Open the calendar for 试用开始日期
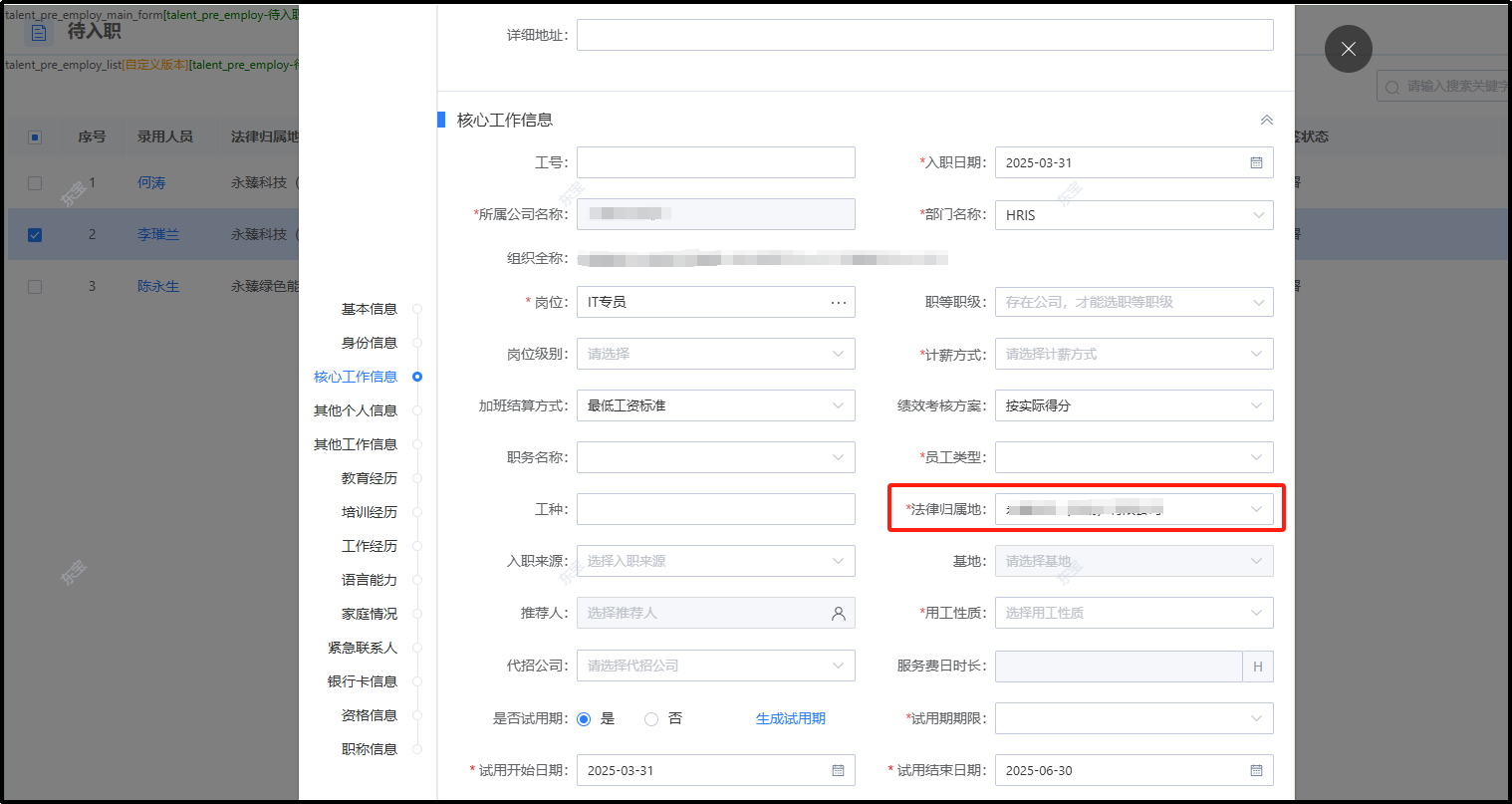This screenshot has width=1512, height=804. (839, 769)
